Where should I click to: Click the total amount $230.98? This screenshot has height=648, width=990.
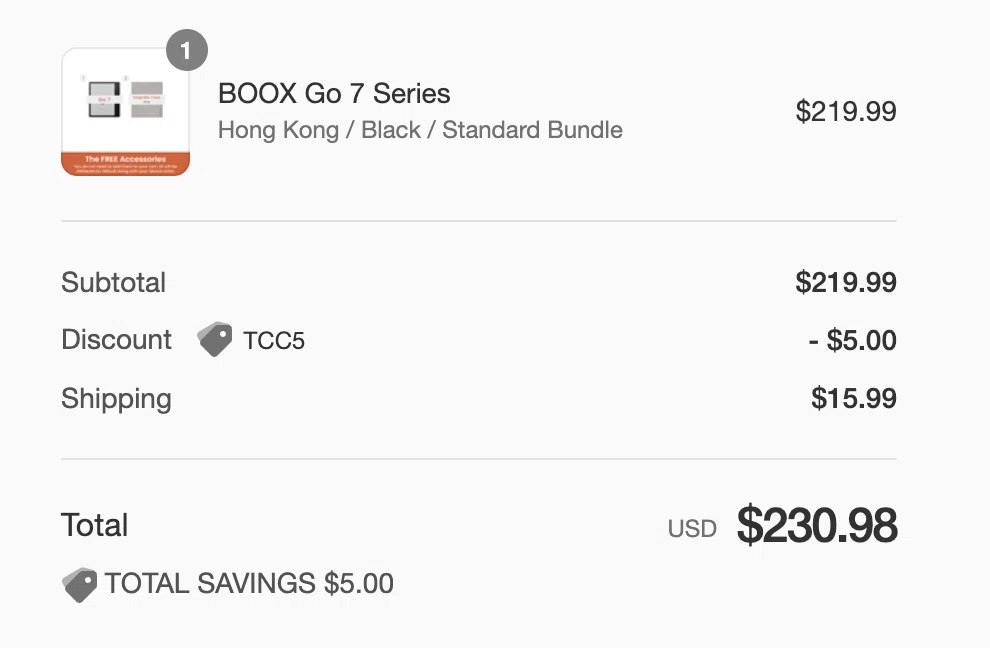(817, 525)
